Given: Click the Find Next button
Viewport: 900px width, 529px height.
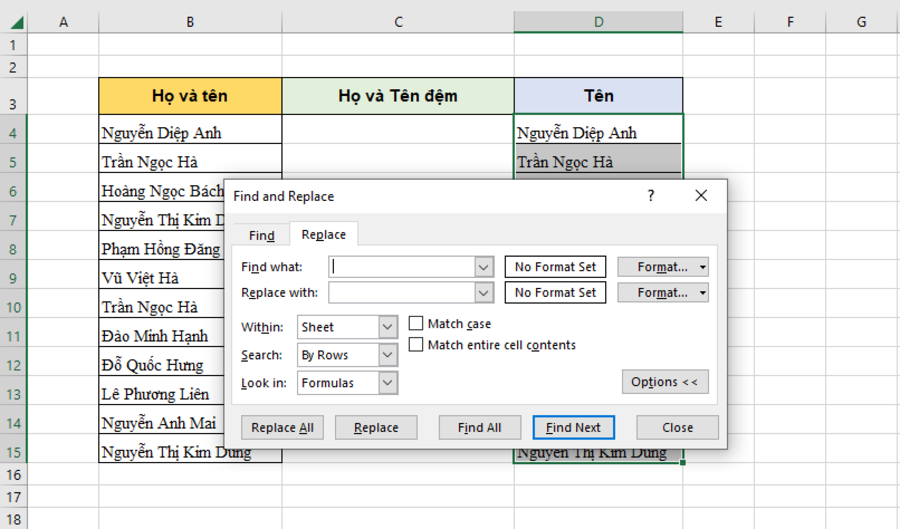Looking at the screenshot, I should 573,428.
